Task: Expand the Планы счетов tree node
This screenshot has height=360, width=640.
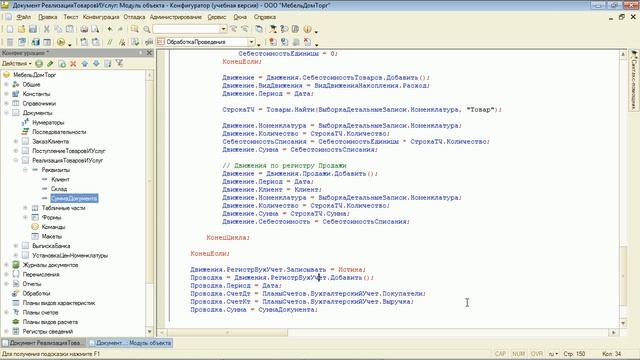Action: point(7,312)
